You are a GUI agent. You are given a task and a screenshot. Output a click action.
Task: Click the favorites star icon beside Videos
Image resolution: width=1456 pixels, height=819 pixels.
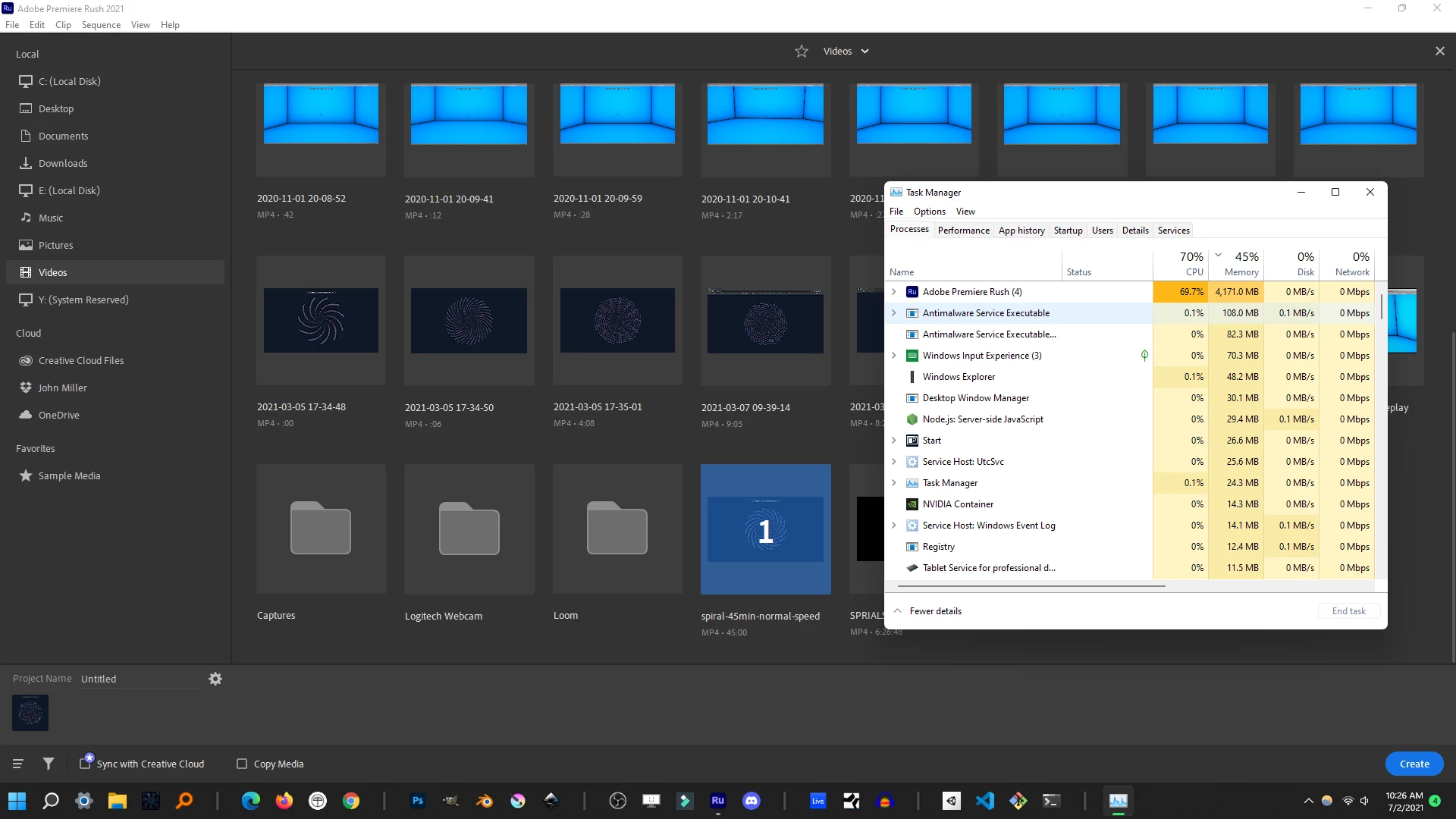click(802, 52)
